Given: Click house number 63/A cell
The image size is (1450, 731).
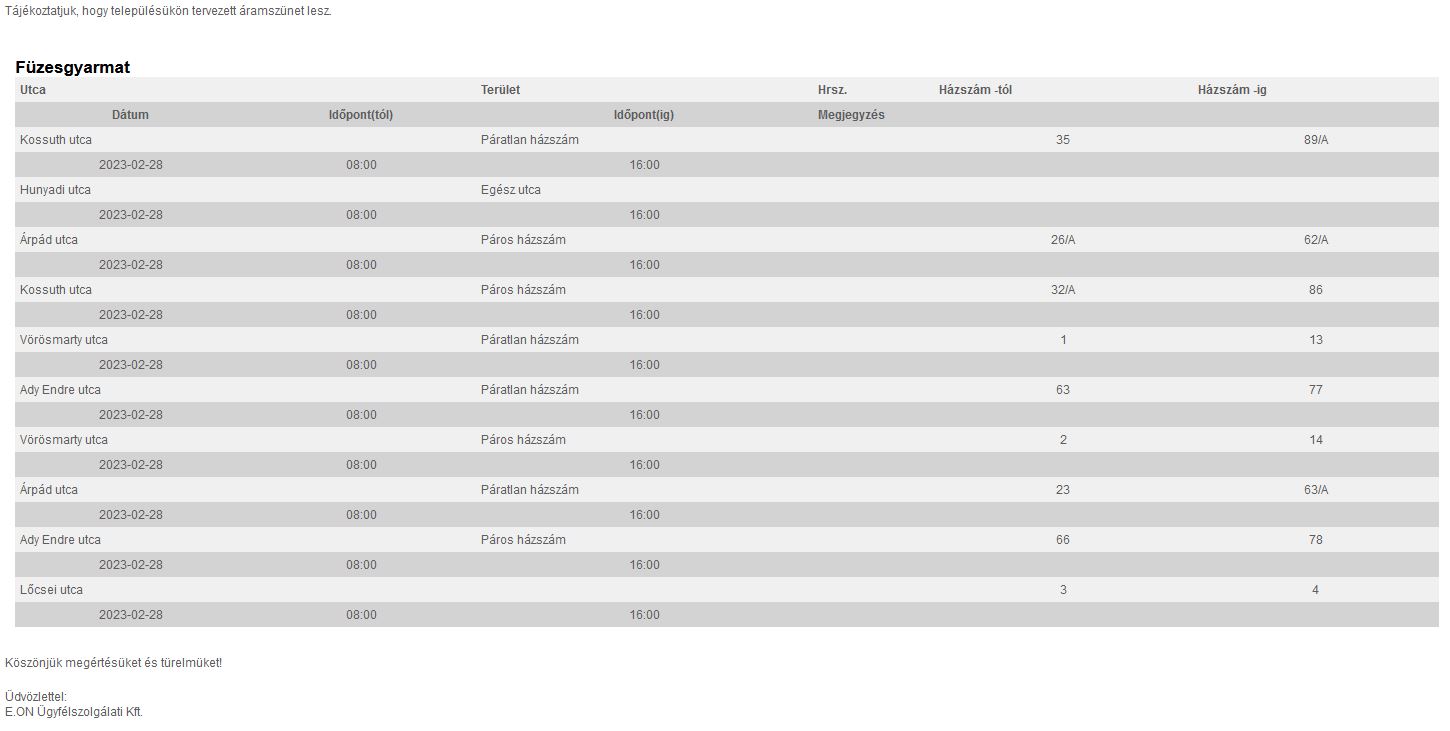Looking at the screenshot, I should point(1316,490).
